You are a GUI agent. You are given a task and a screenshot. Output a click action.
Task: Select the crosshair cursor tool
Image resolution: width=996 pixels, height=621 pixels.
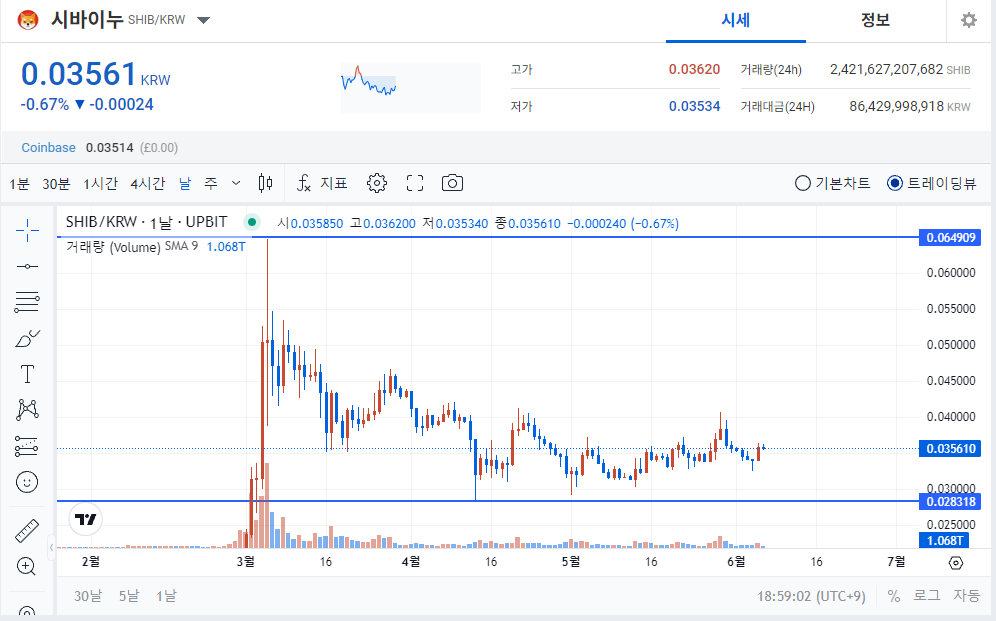[x=27, y=230]
